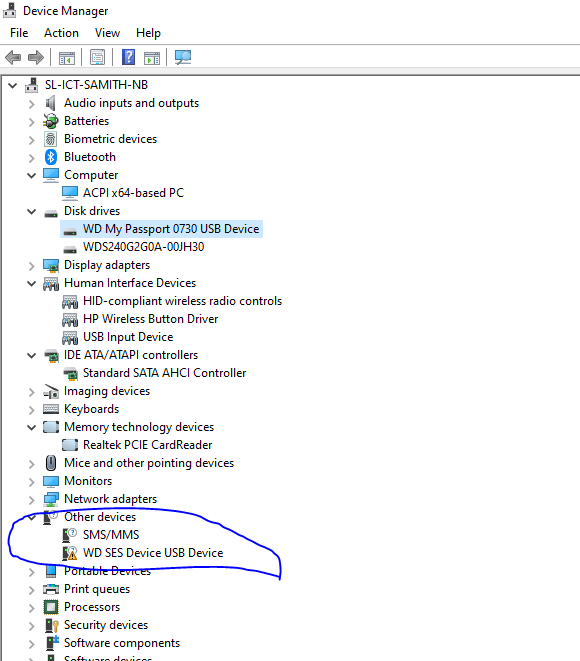Collapse Memory technology devices category

(32, 427)
